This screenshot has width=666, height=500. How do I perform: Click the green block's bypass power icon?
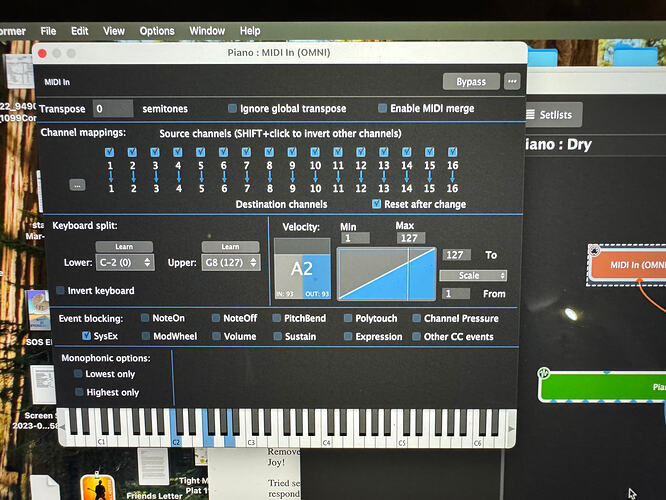pyautogui.click(x=544, y=373)
